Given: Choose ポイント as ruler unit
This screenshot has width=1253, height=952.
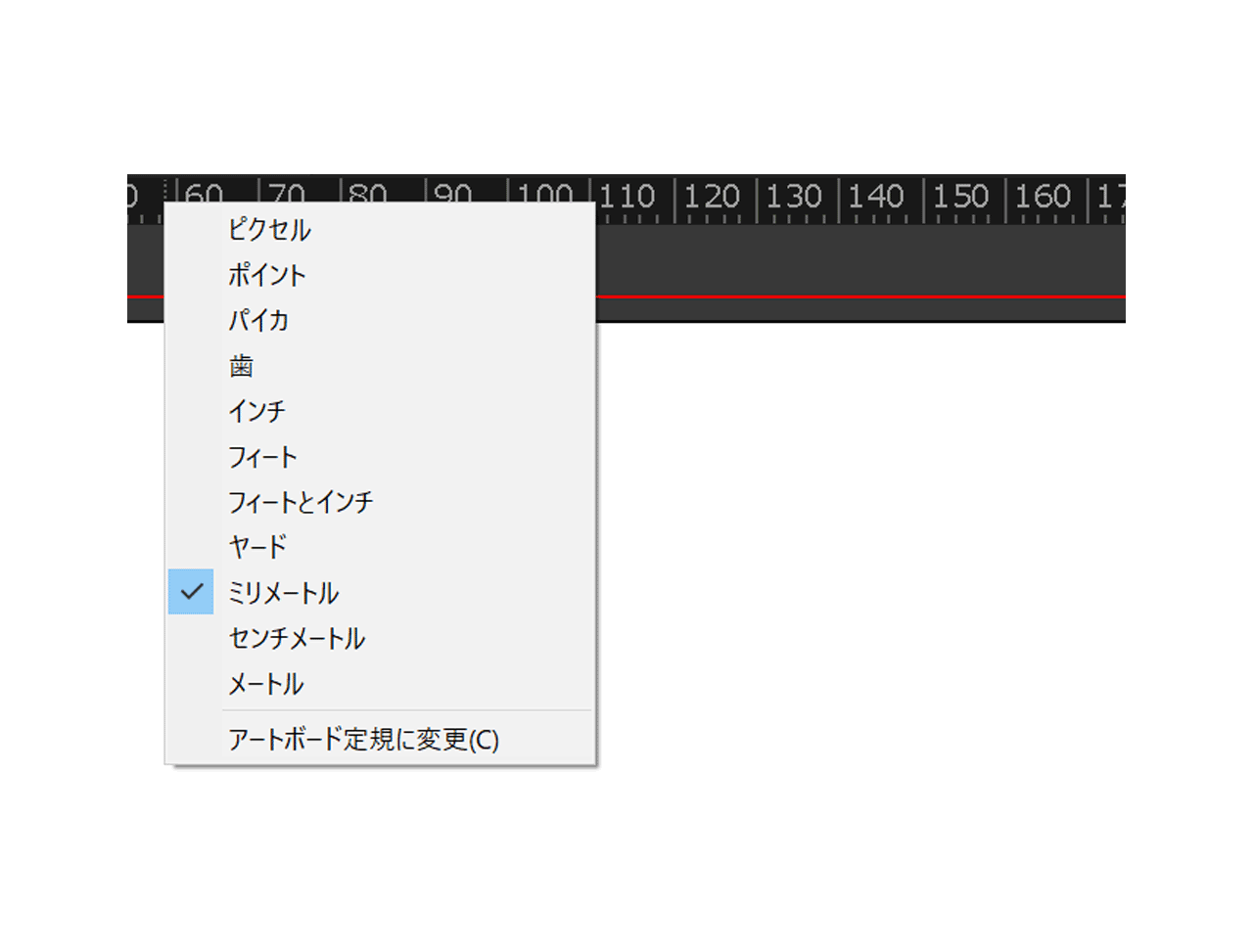Looking at the screenshot, I should coord(380,275).
